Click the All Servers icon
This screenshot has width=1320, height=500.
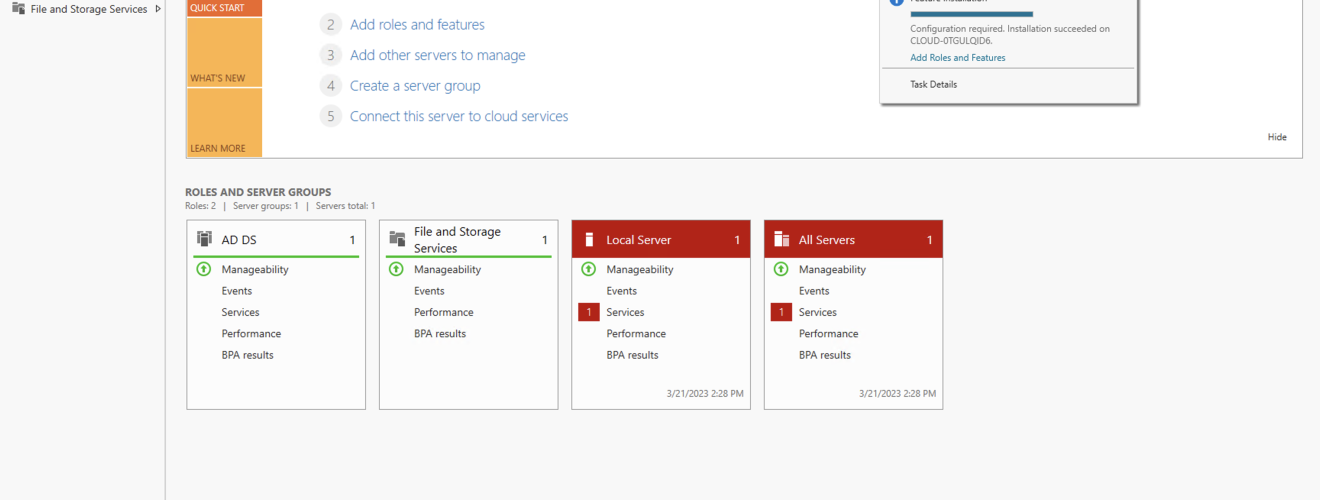(782, 239)
